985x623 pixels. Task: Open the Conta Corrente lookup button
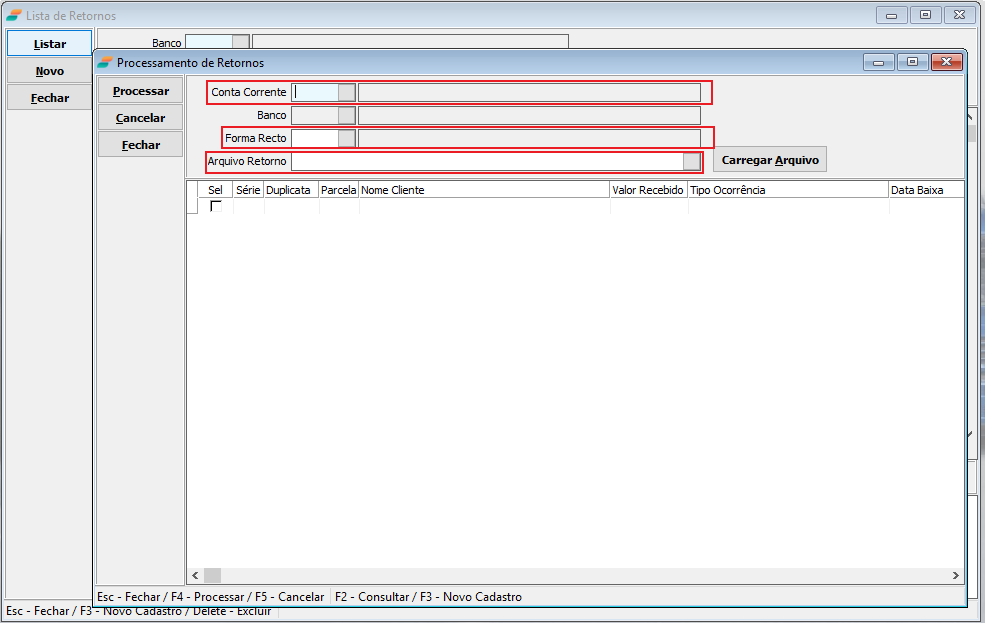tap(347, 92)
